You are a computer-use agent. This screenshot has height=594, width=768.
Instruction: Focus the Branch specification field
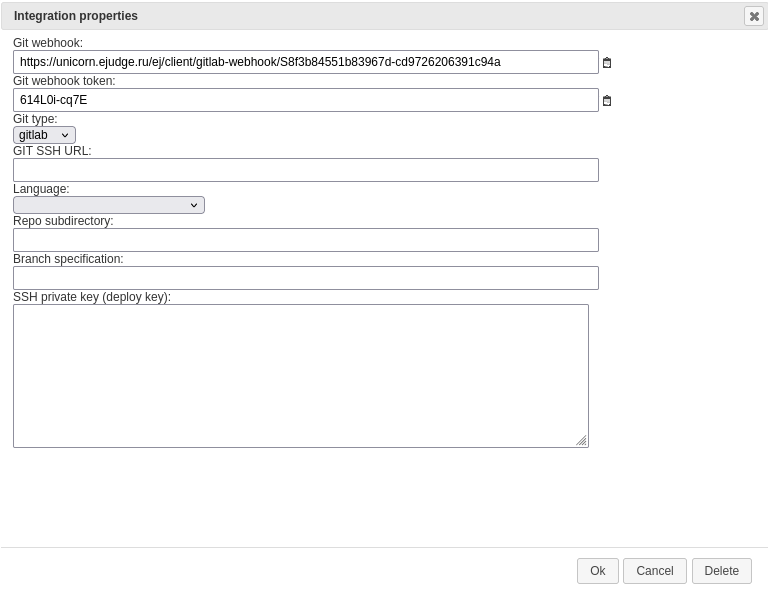pyautogui.click(x=306, y=278)
